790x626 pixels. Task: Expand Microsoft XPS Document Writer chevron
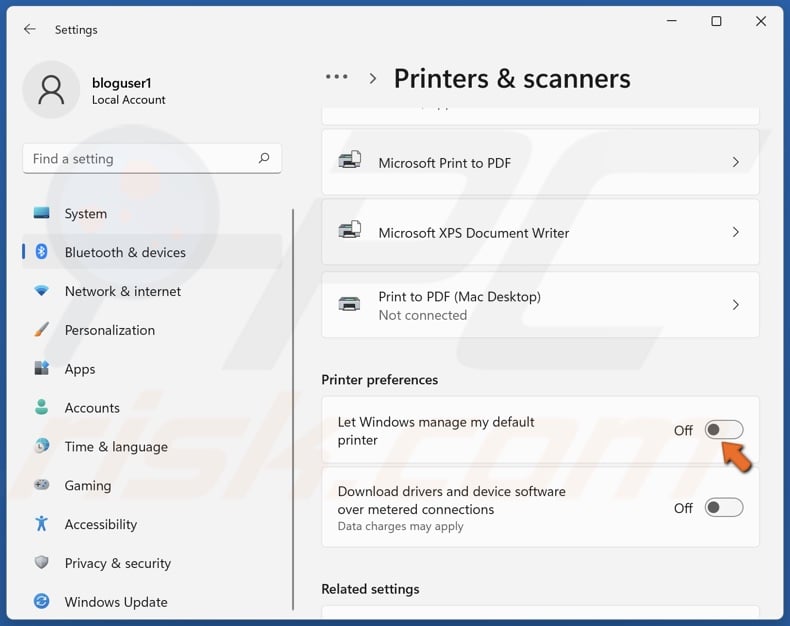pos(736,232)
